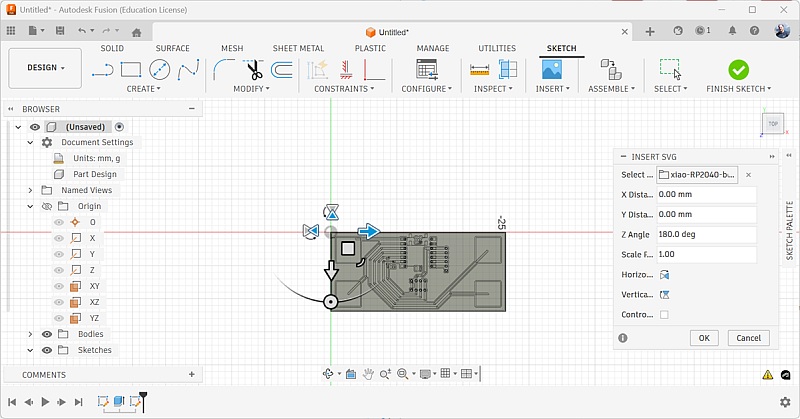The height and width of the screenshot is (419, 800).
Task: Activate (Unsaved) component radio button
Action: 119,127
